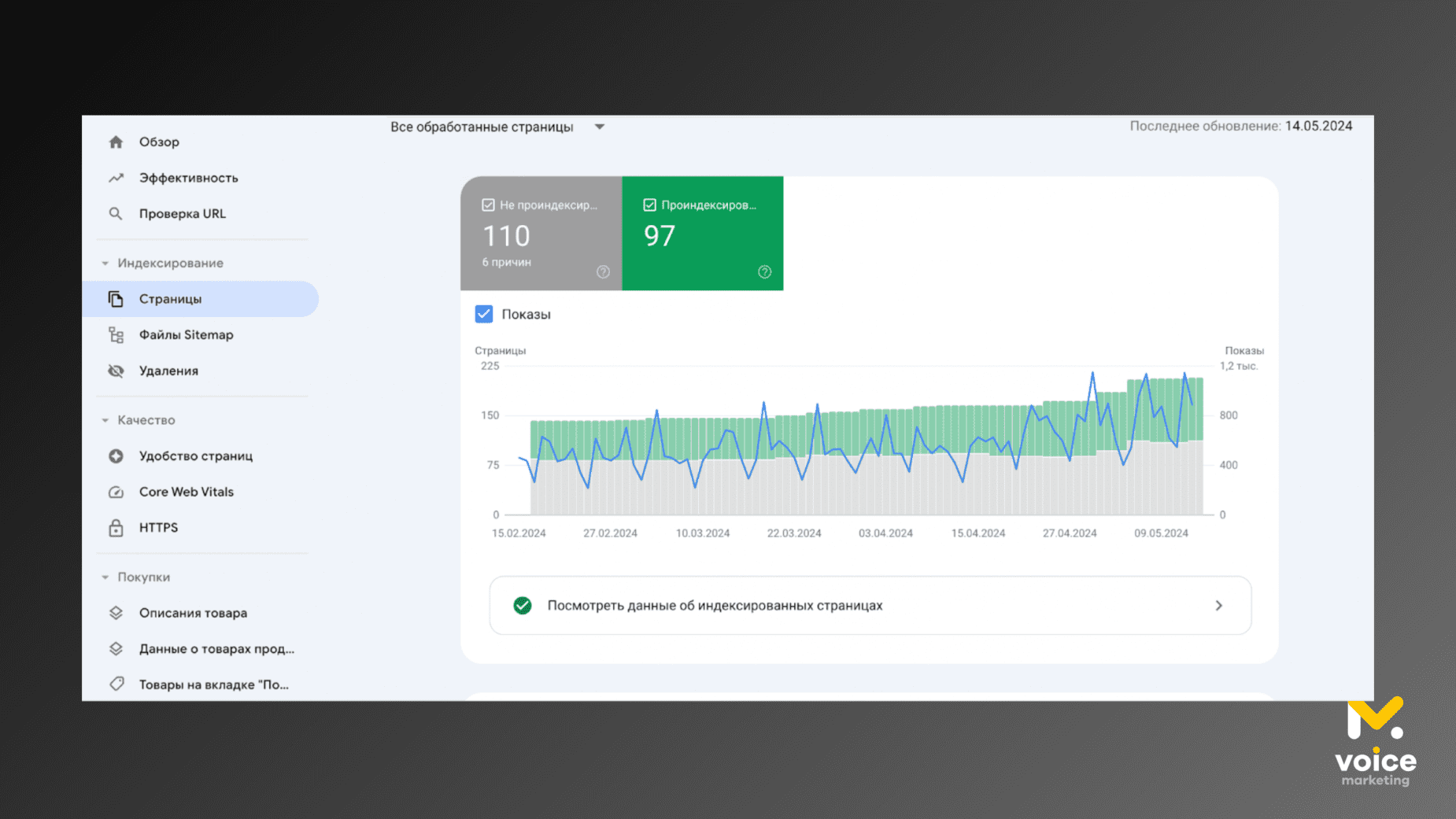
Task: Open the Удобство страниц menu item
Action: coord(195,456)
